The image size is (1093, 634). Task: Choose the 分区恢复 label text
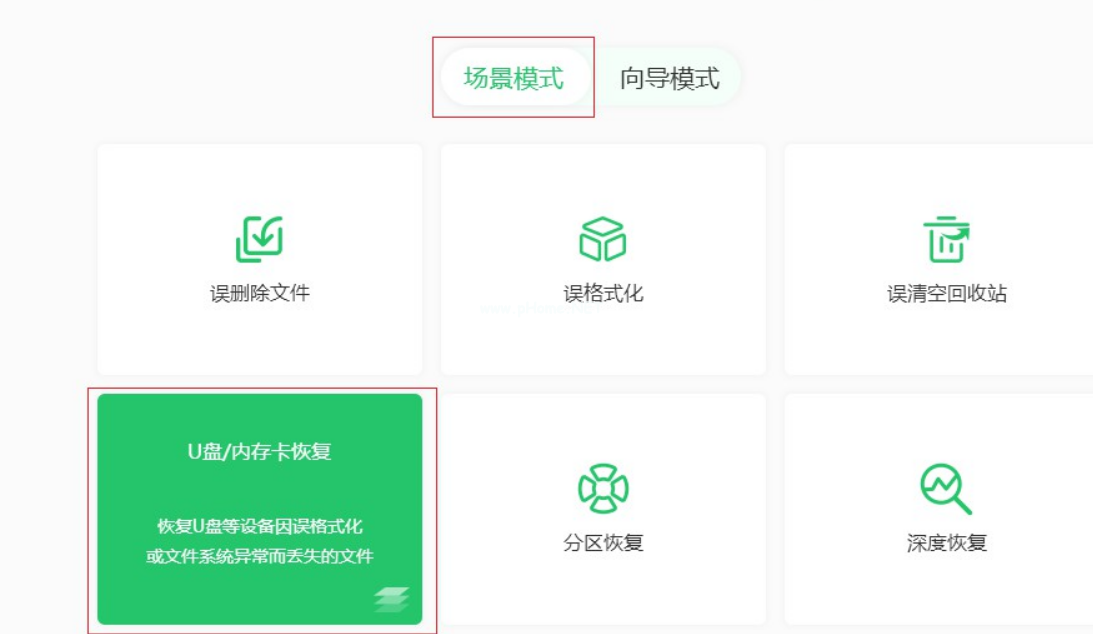[602, 543]
